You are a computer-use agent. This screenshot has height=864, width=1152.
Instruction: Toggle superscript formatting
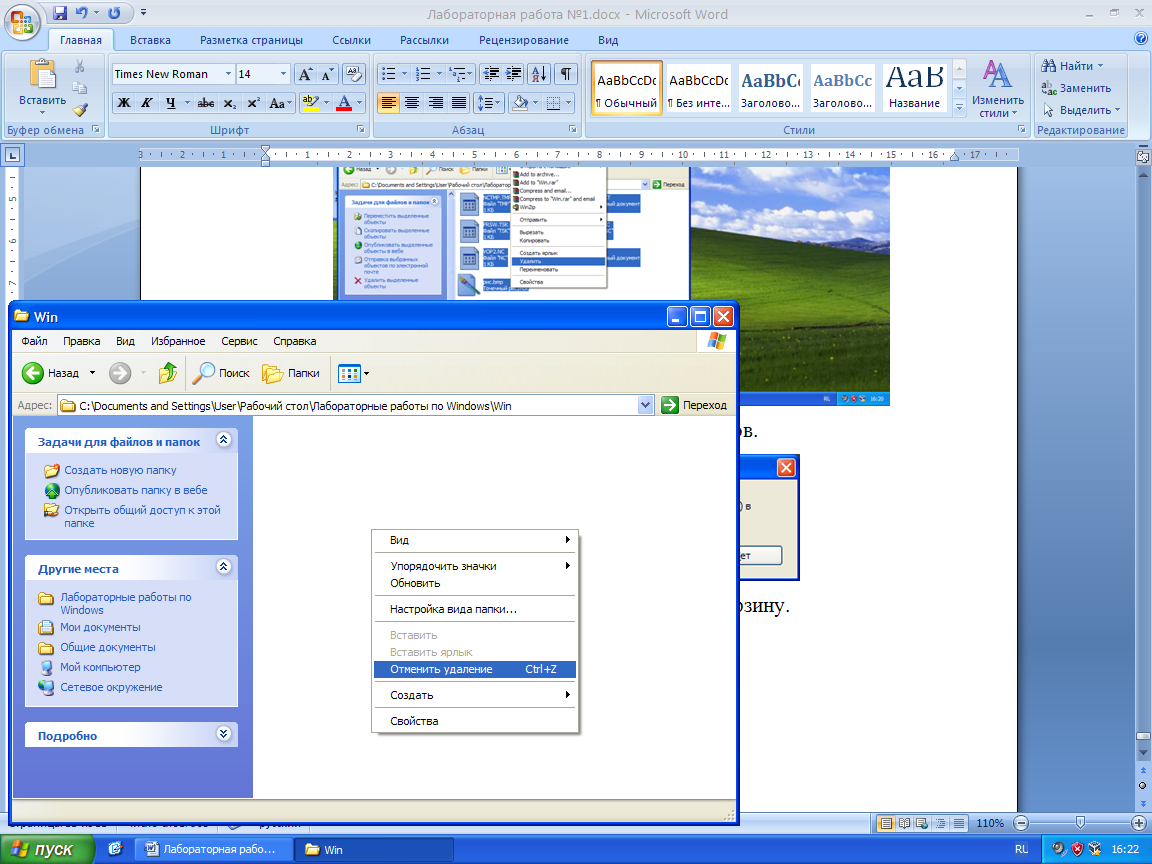pos(253,103)
